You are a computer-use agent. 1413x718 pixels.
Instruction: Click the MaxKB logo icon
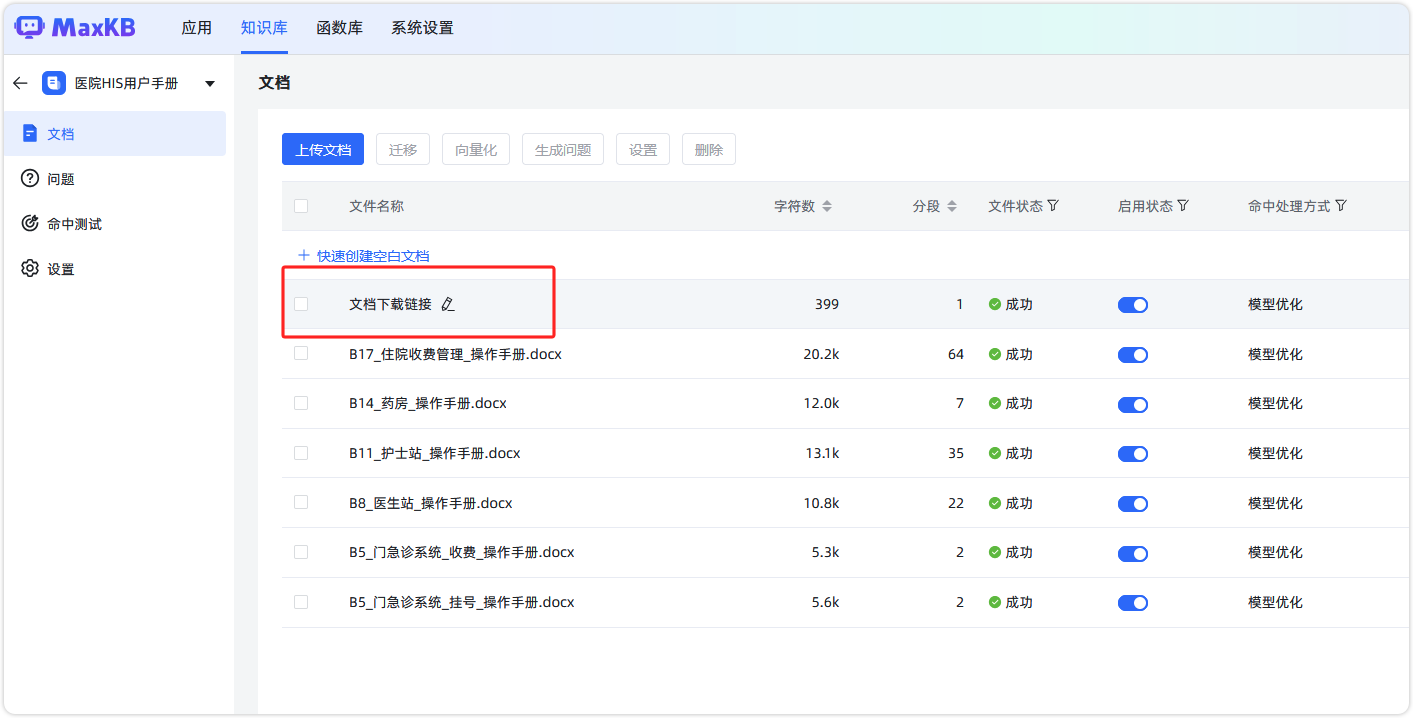(x=28, y=27)
